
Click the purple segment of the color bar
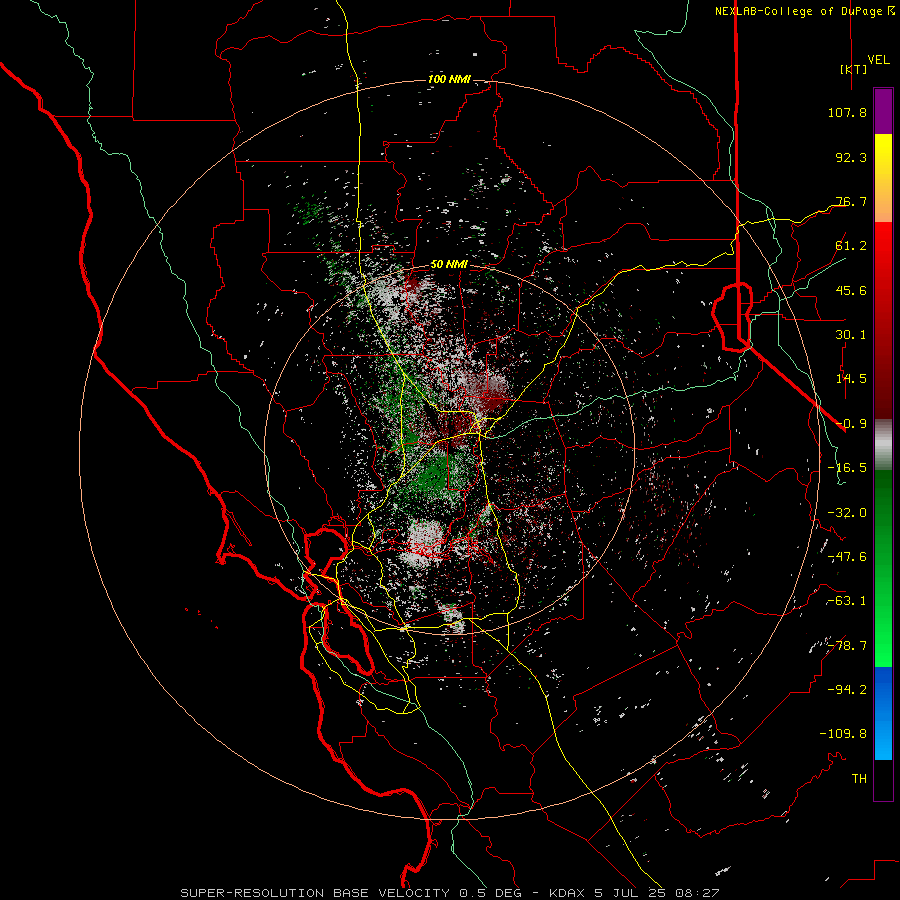coord(883,111)
